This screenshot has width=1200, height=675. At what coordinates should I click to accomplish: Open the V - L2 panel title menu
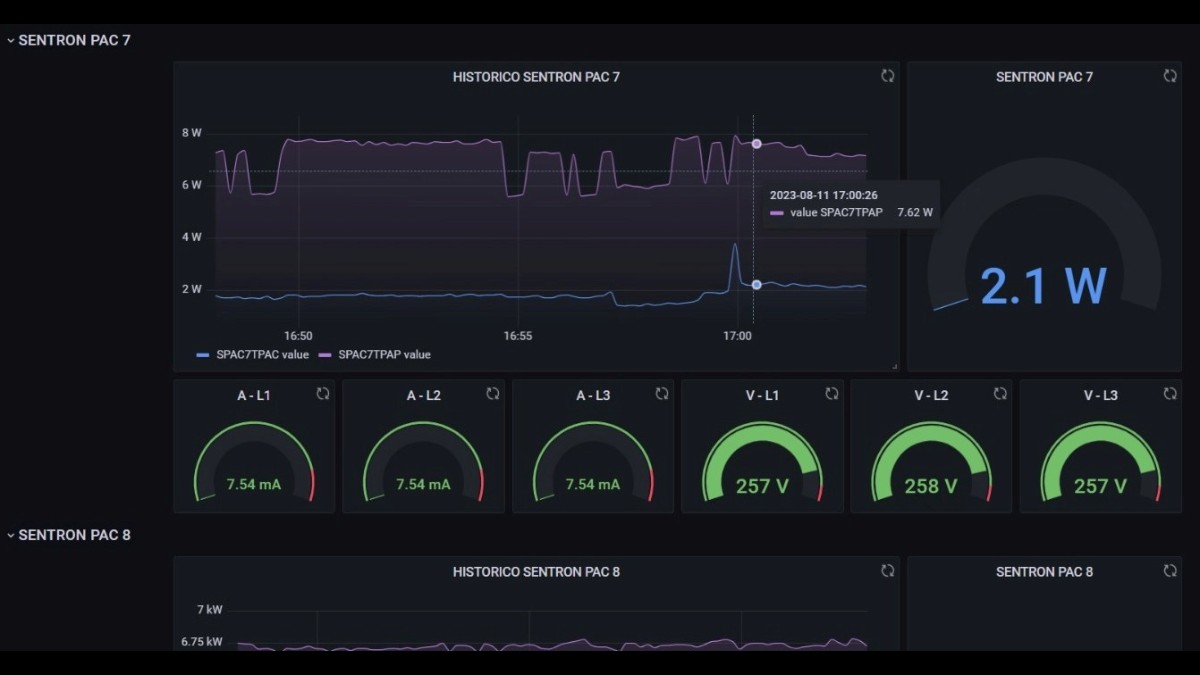[931, 395]
